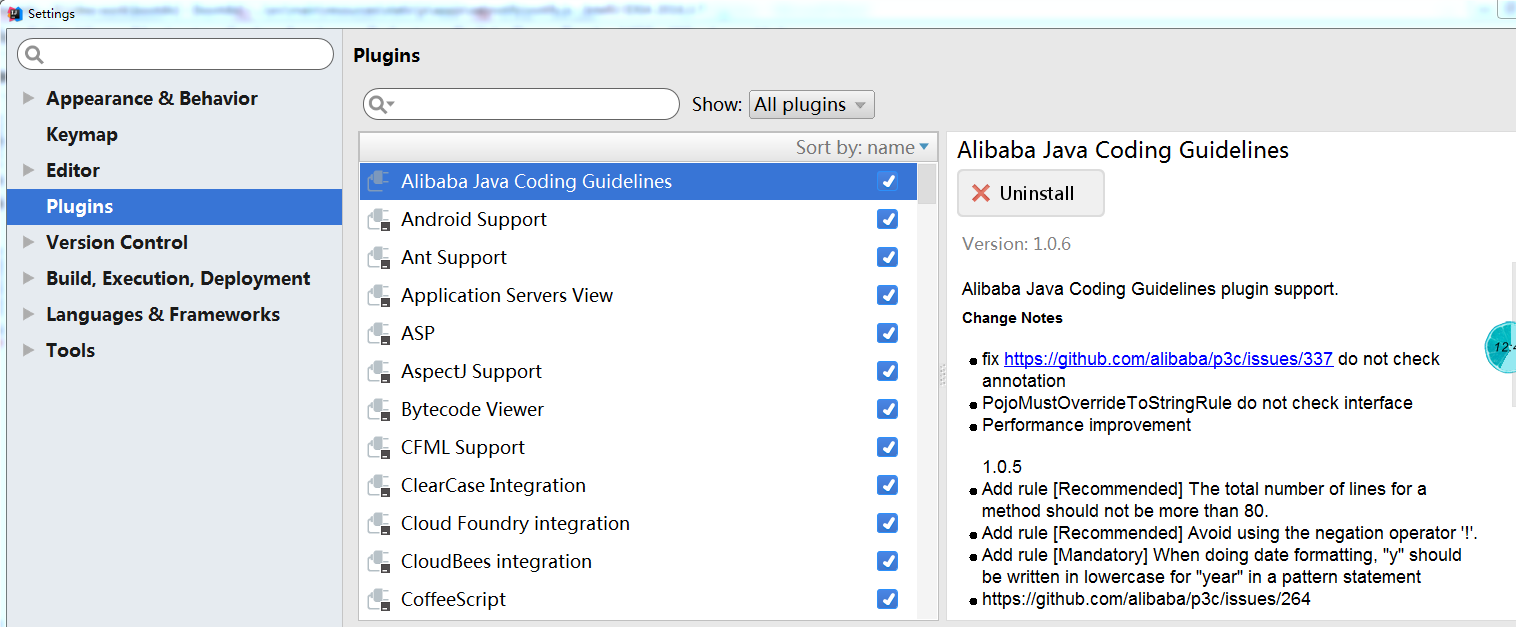Open the alibaba p3c issues 337 link
1516x627 pixels.
click(1170, 358)
